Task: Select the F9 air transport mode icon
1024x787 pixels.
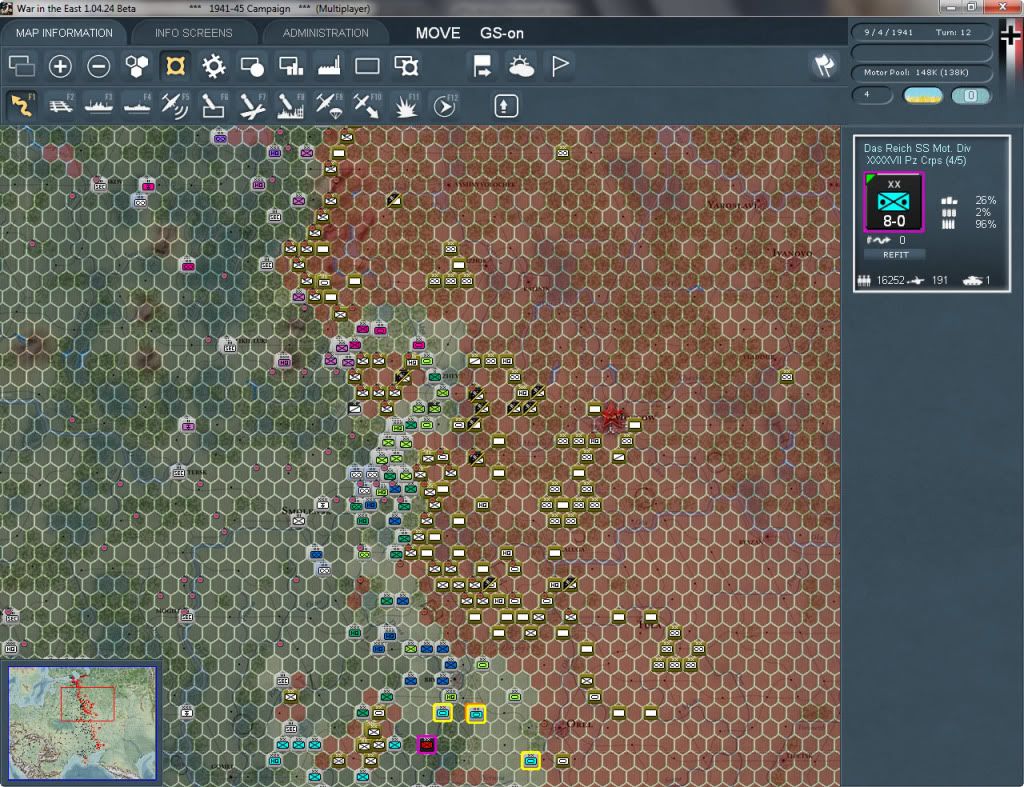Action: [328, 105]
